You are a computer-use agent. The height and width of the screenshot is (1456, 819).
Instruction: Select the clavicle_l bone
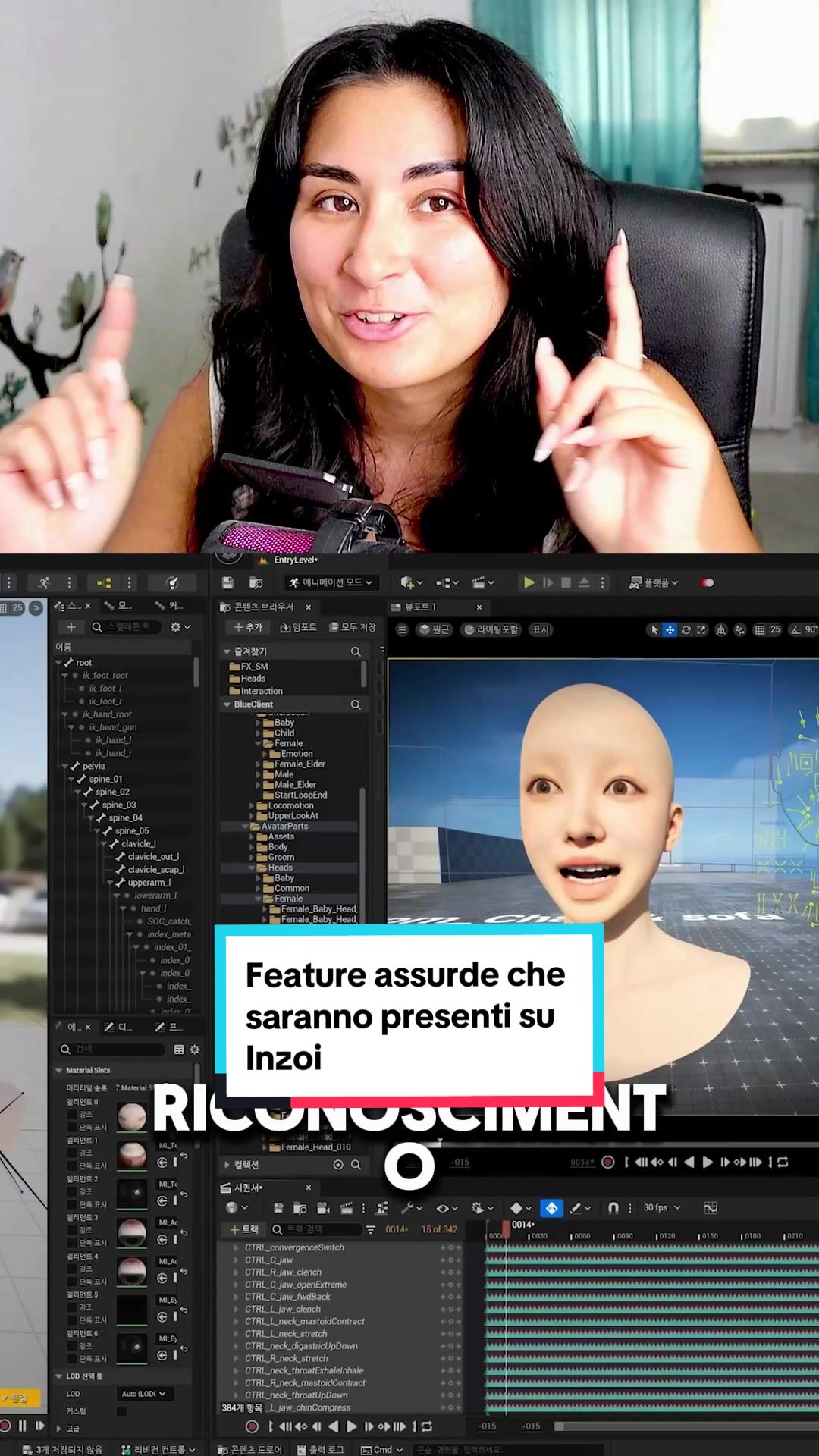tap(139, 843)
